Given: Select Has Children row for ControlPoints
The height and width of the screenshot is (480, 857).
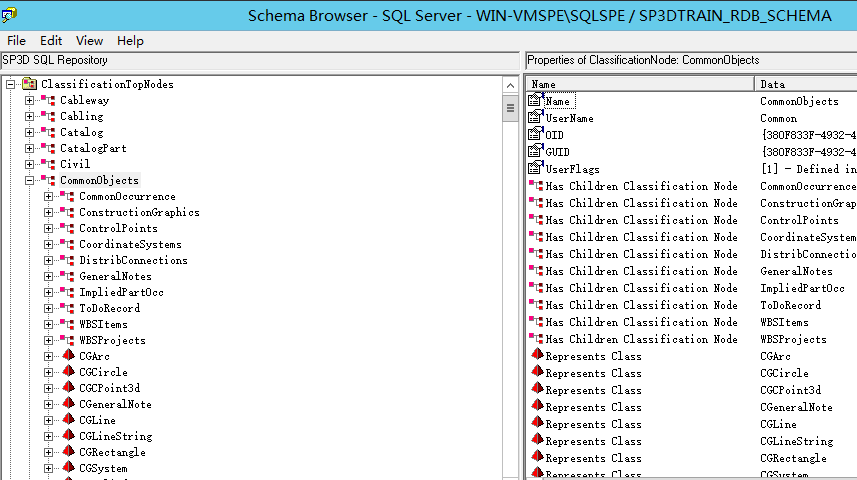Looking at the screenshot, I should point(692,220).
